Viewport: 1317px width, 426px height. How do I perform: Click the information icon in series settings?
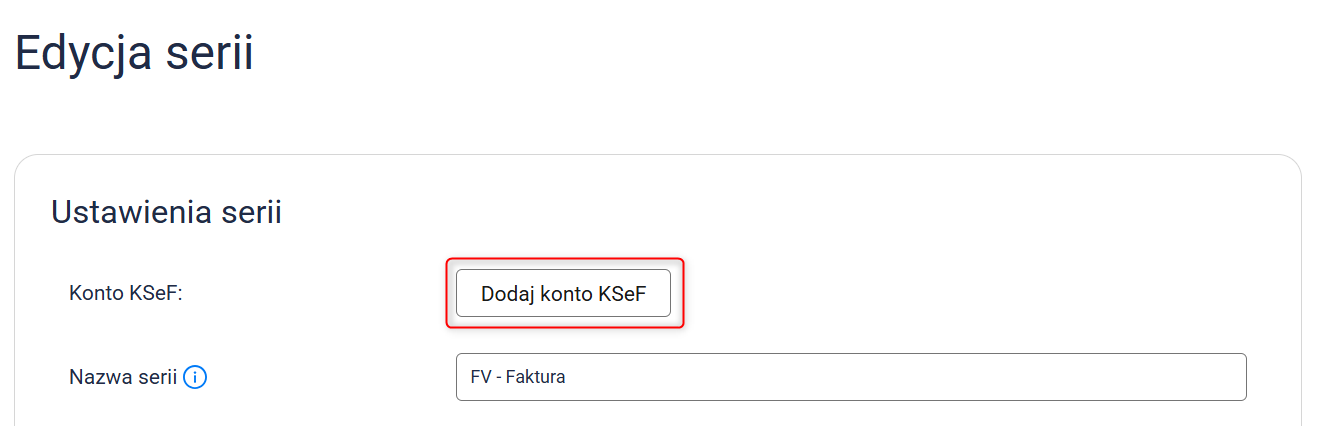click(x=196, y=377)
